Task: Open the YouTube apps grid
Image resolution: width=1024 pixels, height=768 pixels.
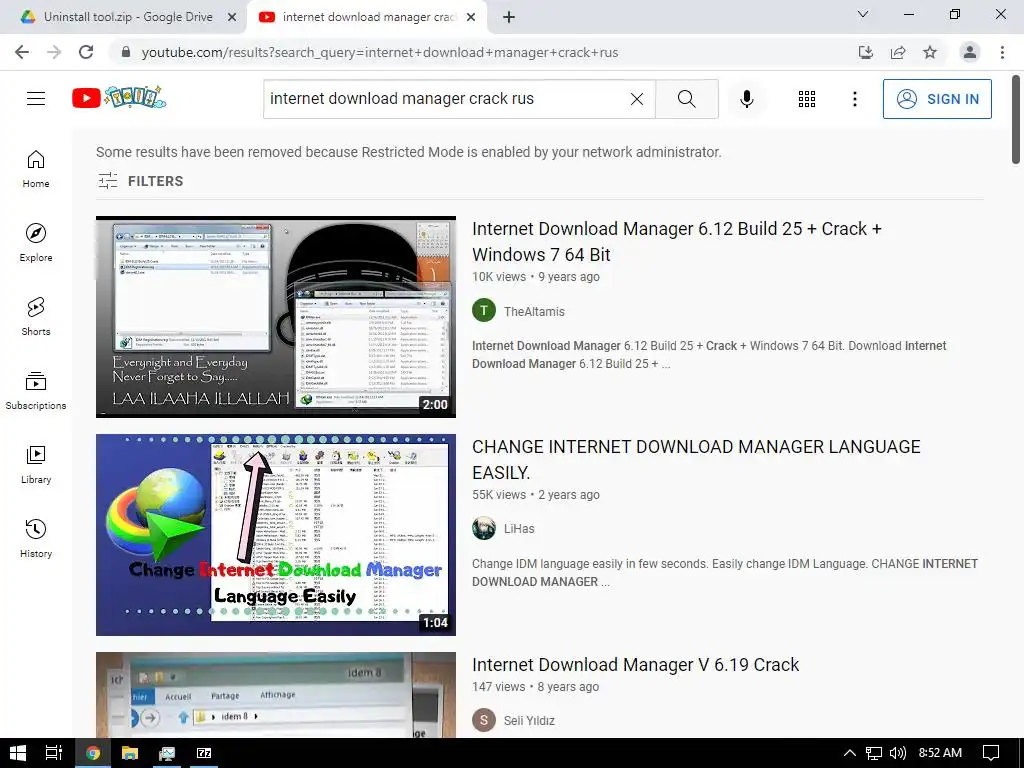Action: pyautogui.click(x=807, y=99)
